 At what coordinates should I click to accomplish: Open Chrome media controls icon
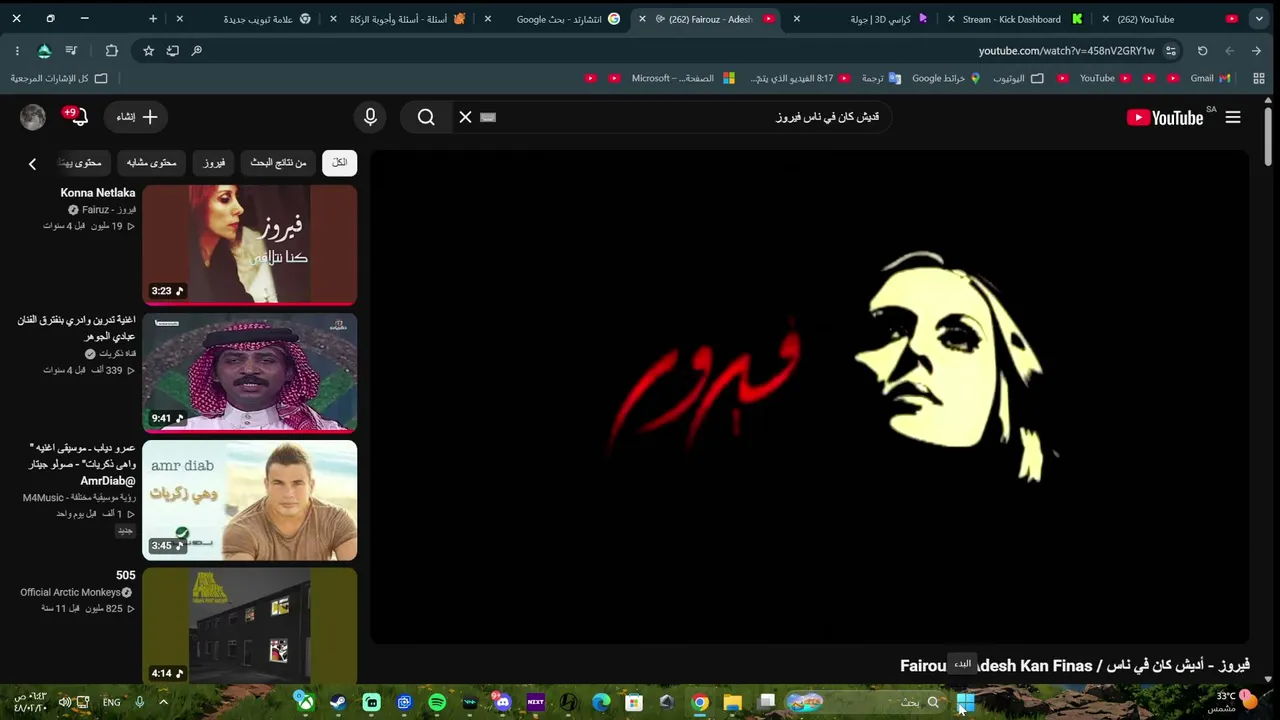(71, 51)
